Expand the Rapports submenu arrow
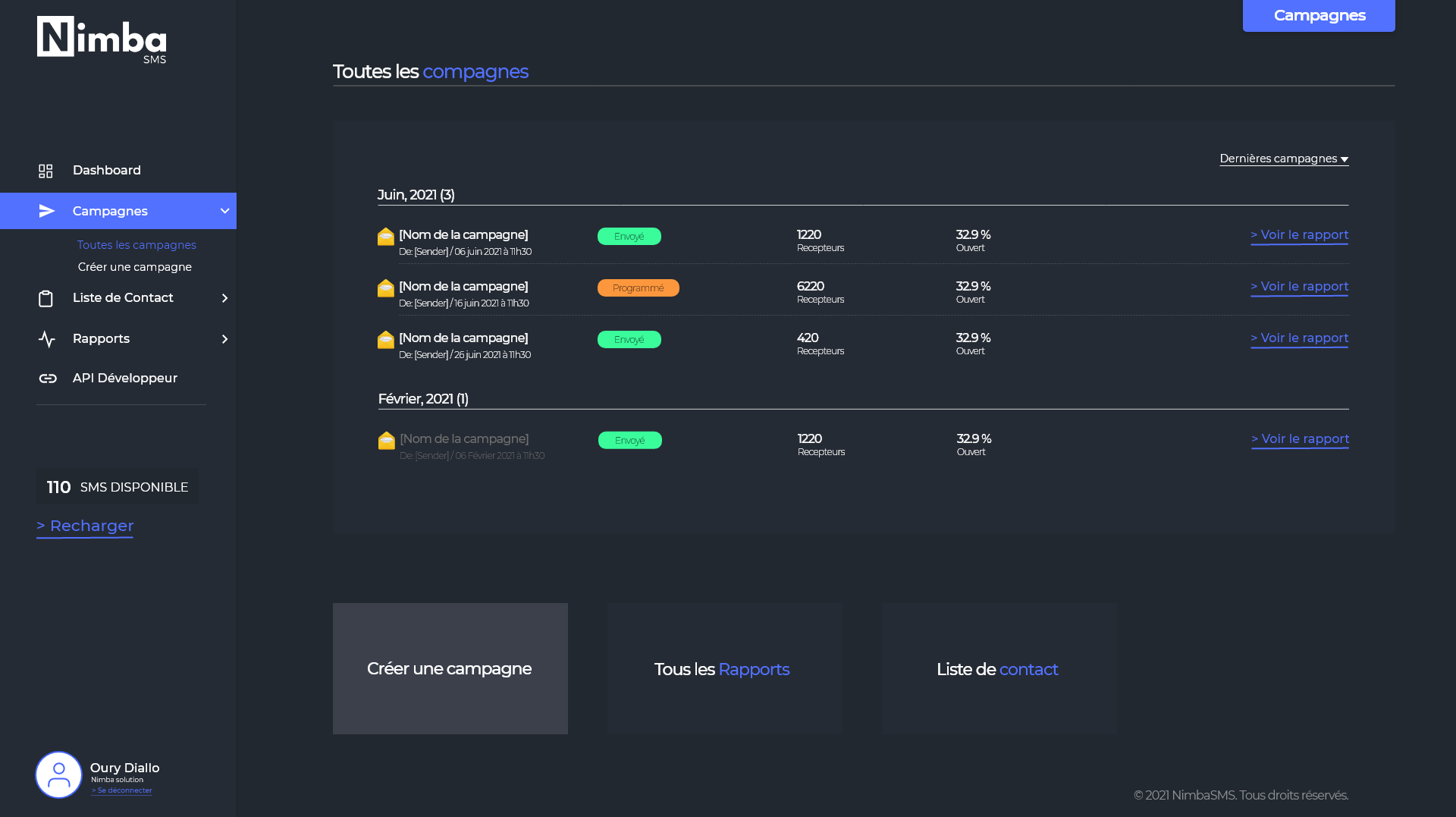The height and width of the screenshot is (817, 1456). pyautogui.click(x=224, y=339)
